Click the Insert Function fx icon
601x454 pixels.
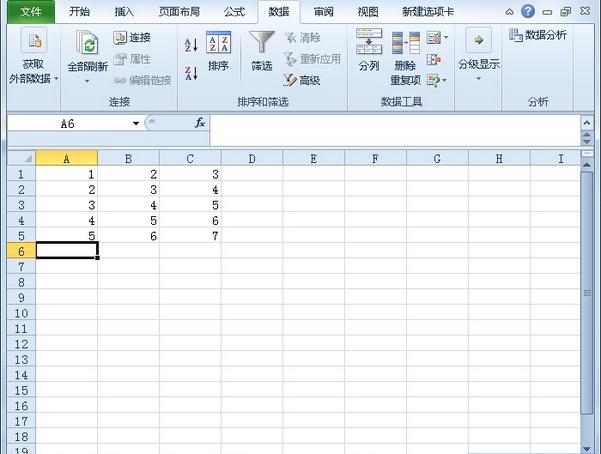click(200, 123)
